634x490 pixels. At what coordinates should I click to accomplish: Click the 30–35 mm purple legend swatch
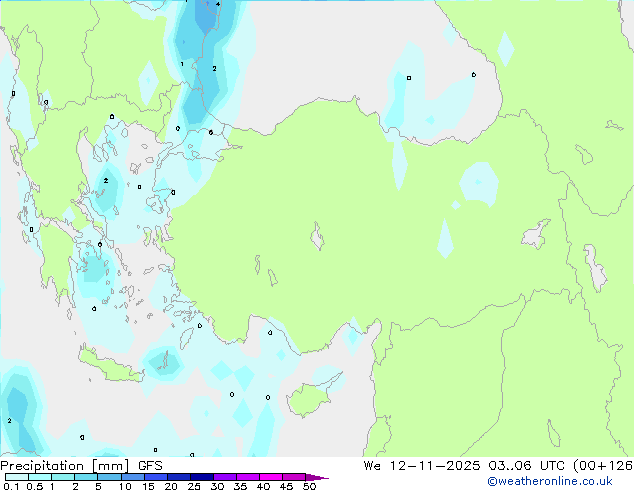pos(225,477)
